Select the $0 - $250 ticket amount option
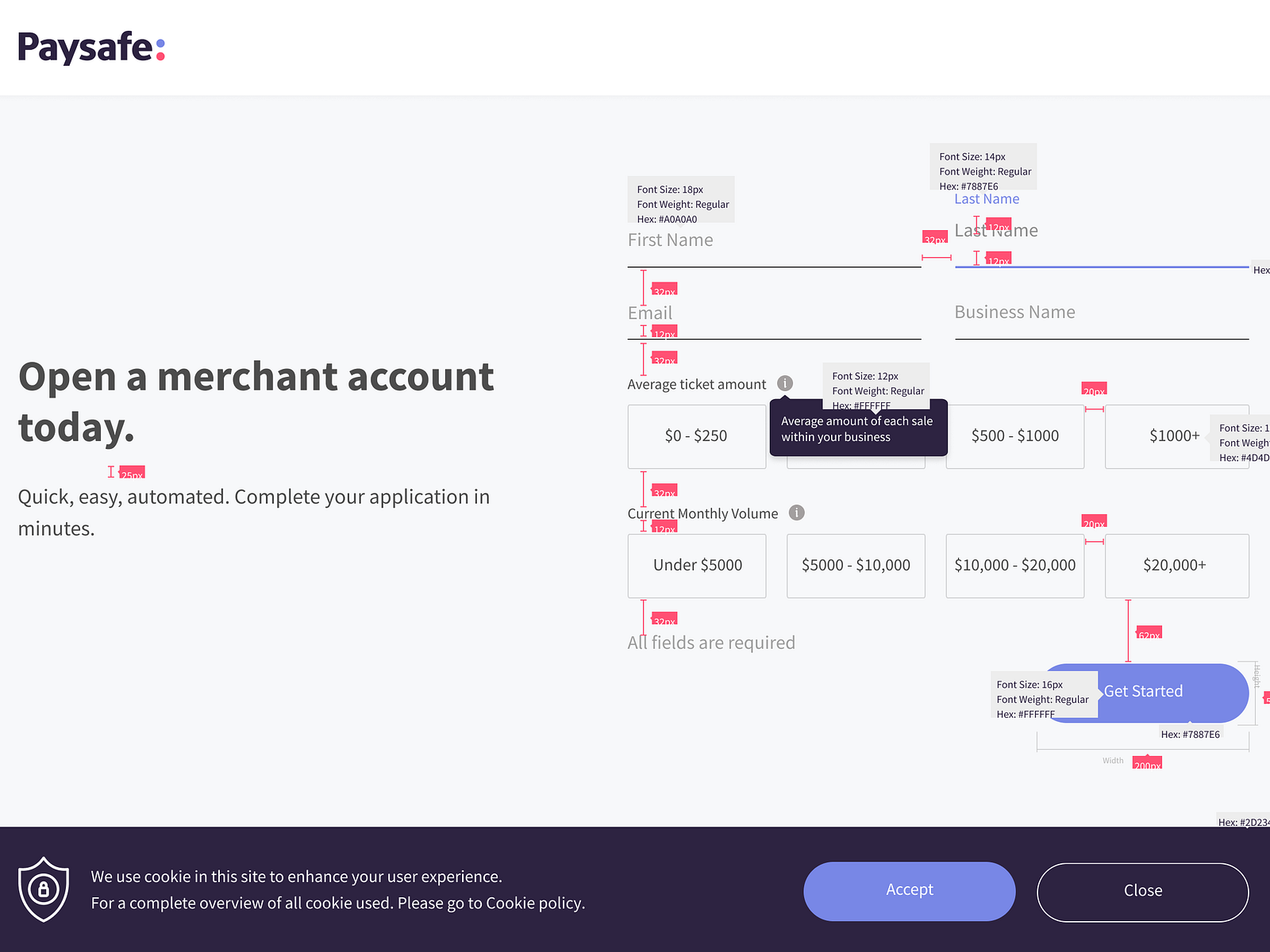The width and height of the screenshot is (1270, 952). 696,436
